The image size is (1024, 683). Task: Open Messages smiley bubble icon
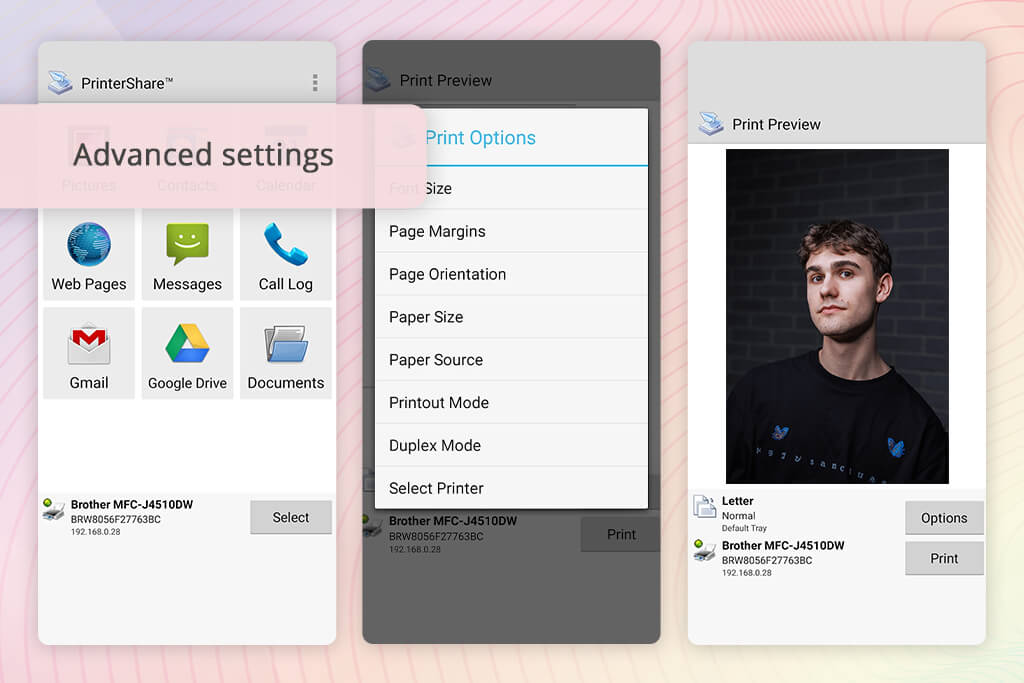pos(187,244)
